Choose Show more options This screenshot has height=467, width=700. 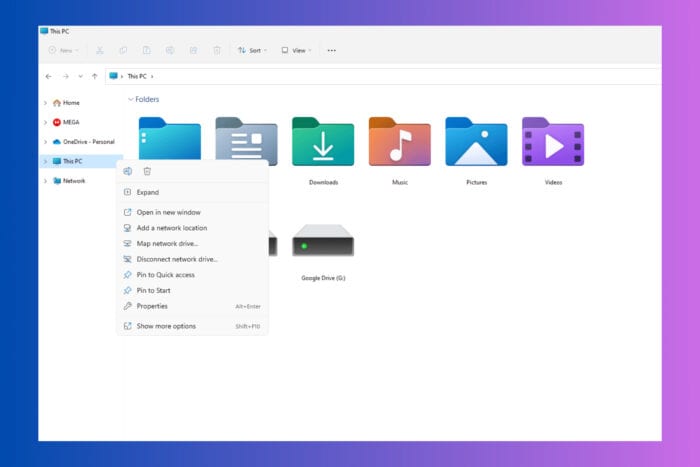click(192, 326)
